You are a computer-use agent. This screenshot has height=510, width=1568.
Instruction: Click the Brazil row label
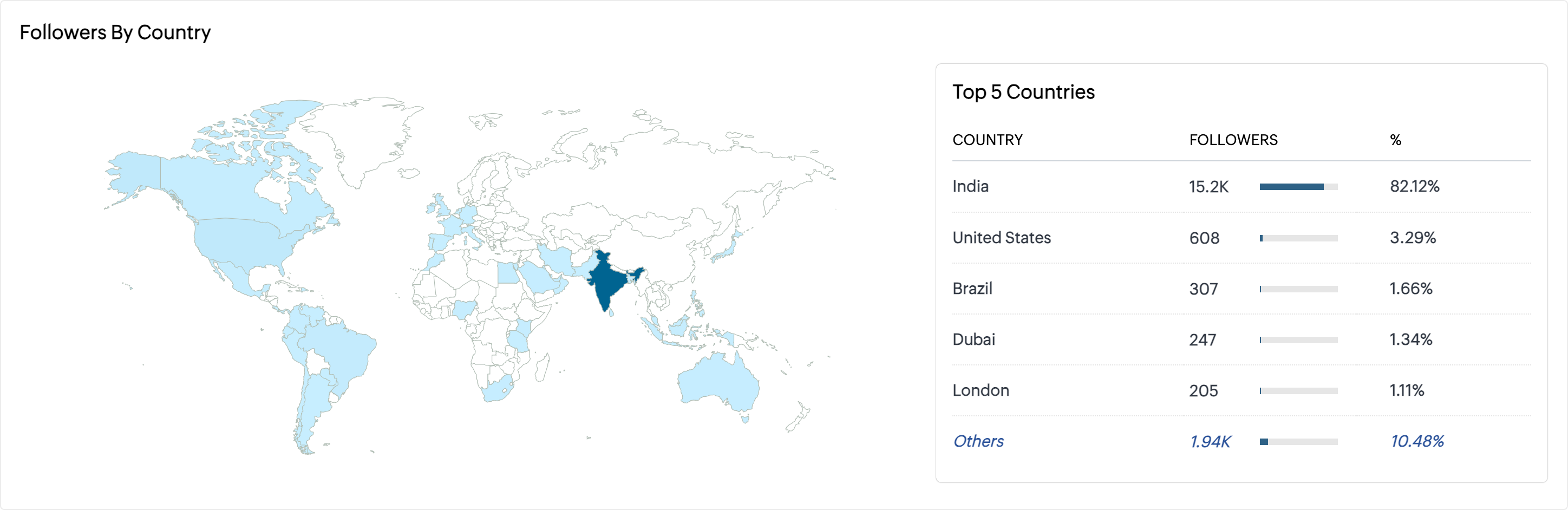click(972, 289)
